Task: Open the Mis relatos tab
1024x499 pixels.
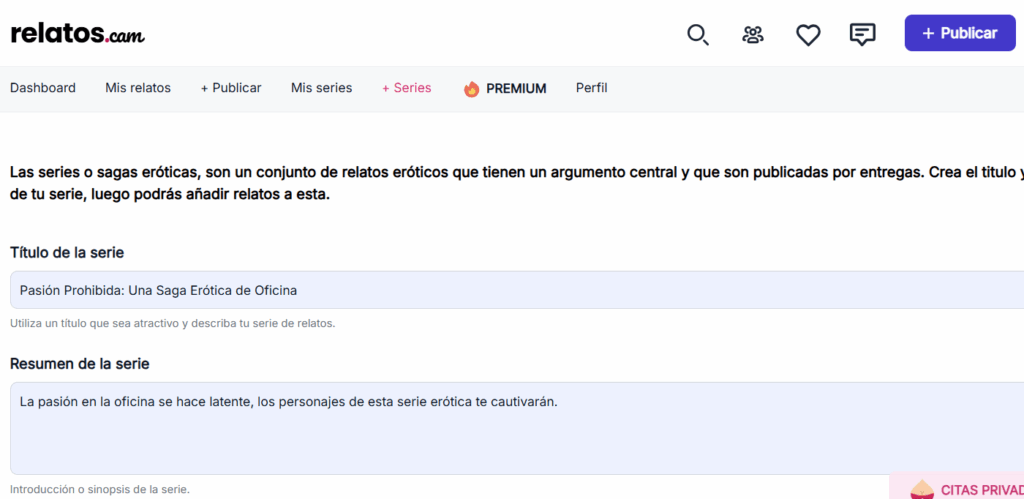Action: click(138, 88)
